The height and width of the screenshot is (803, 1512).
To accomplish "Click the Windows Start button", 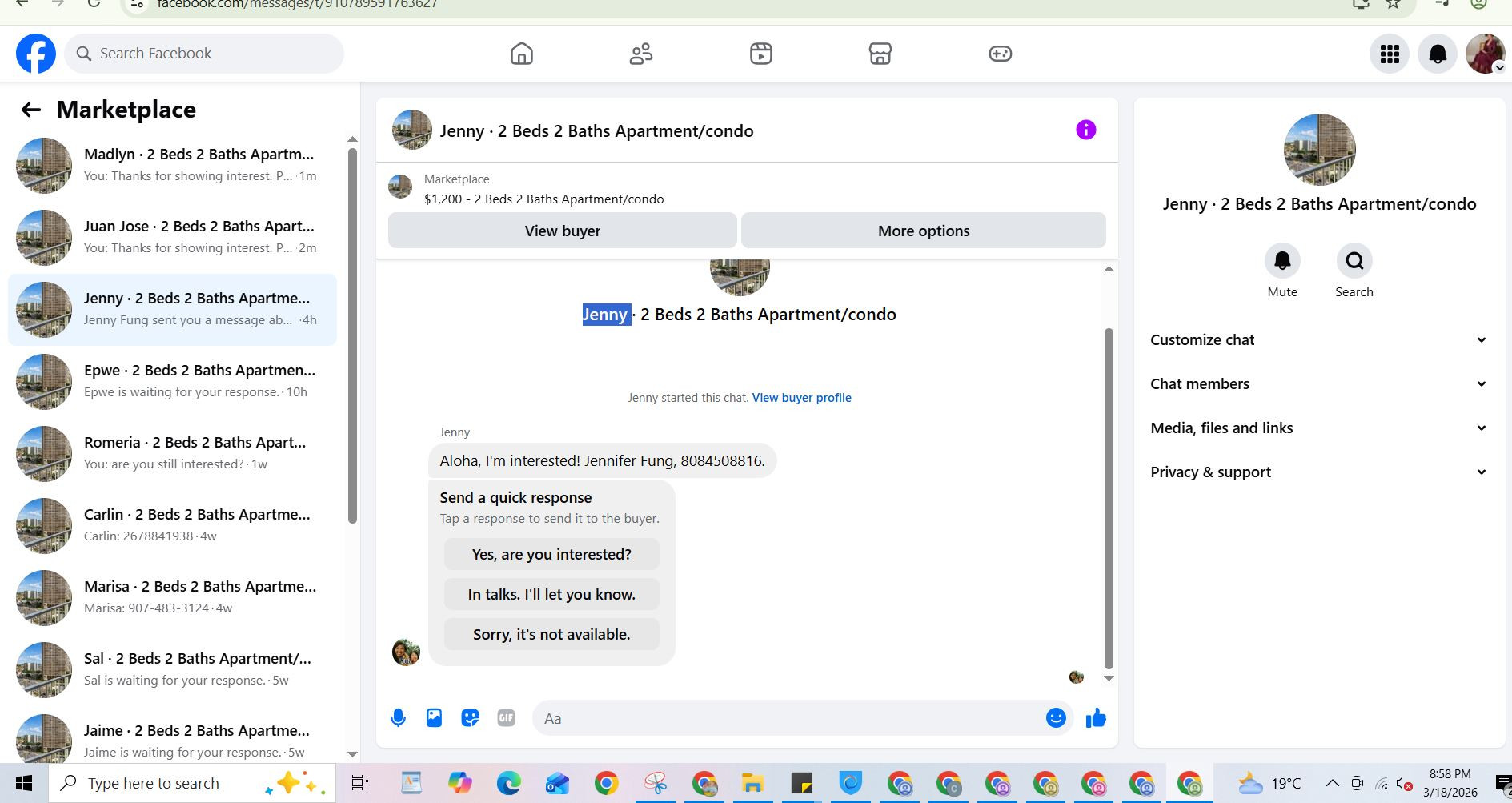I will [24, 783].
